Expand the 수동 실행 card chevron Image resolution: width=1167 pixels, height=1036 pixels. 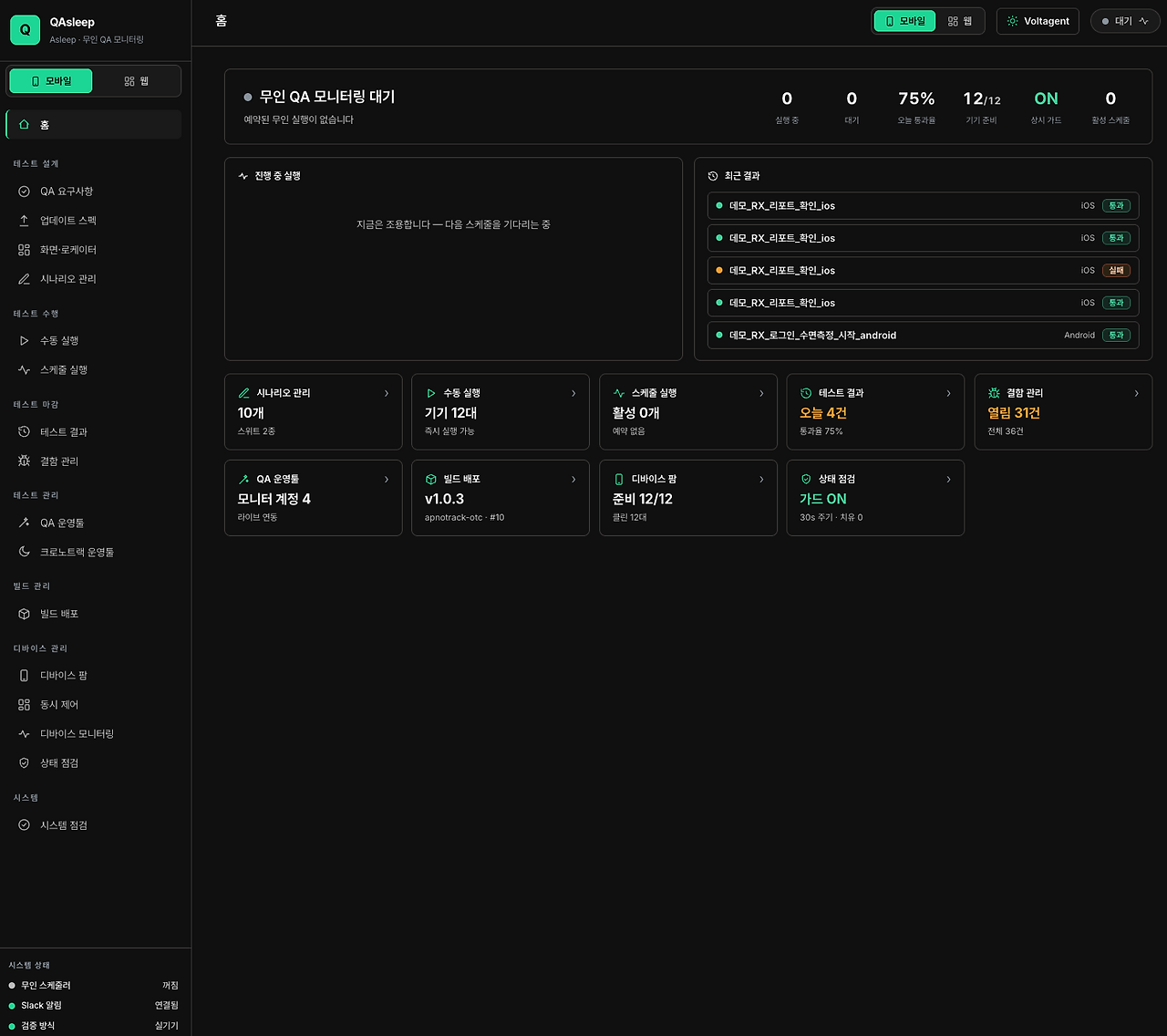click(573, 393)
